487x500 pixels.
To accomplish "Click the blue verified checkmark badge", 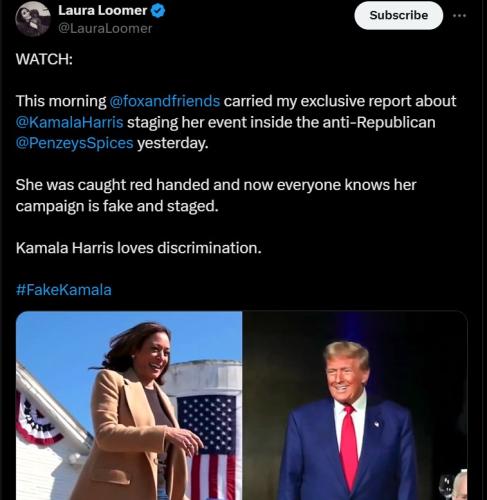I will tap(158, 11).
